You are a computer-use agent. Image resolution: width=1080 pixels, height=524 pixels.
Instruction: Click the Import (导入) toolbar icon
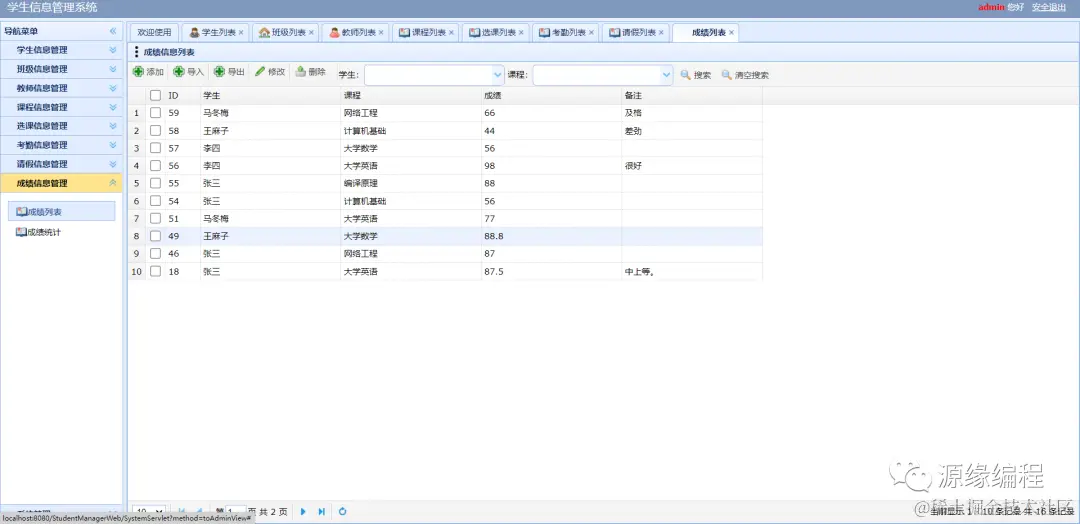coord(178,72)
